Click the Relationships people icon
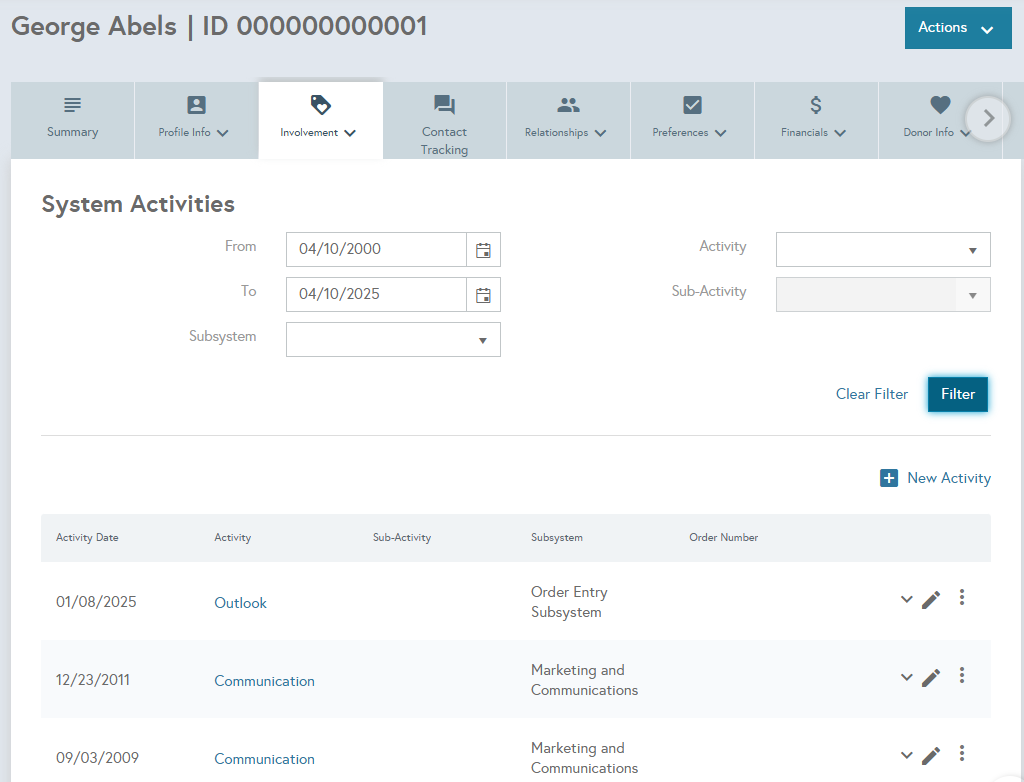The height and width of the screenshot is (782, 1024). point(568,105)
